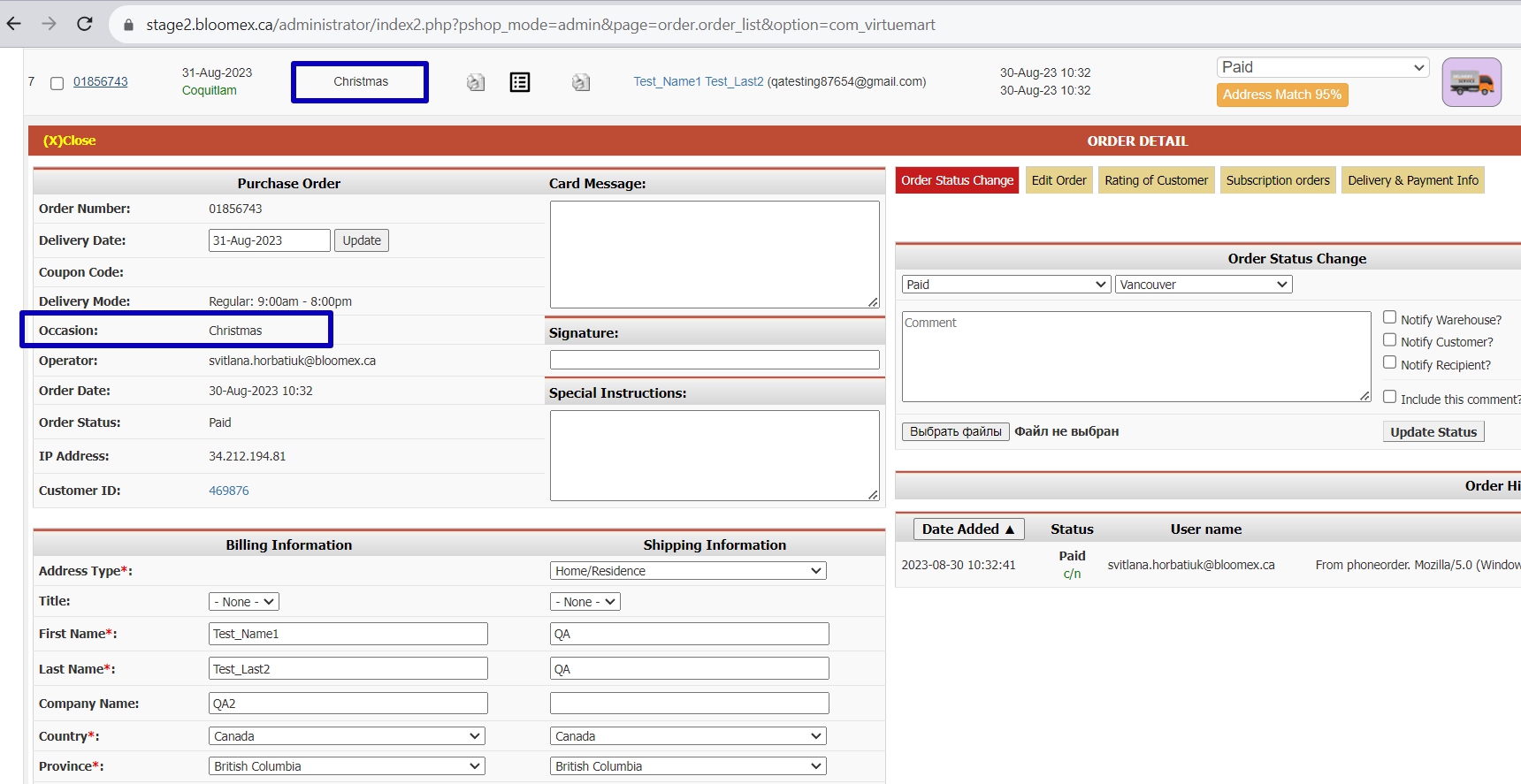This screenshot has width=1521, height=784.
Task: Click the browser address bar URL
Action: point(540,25)
